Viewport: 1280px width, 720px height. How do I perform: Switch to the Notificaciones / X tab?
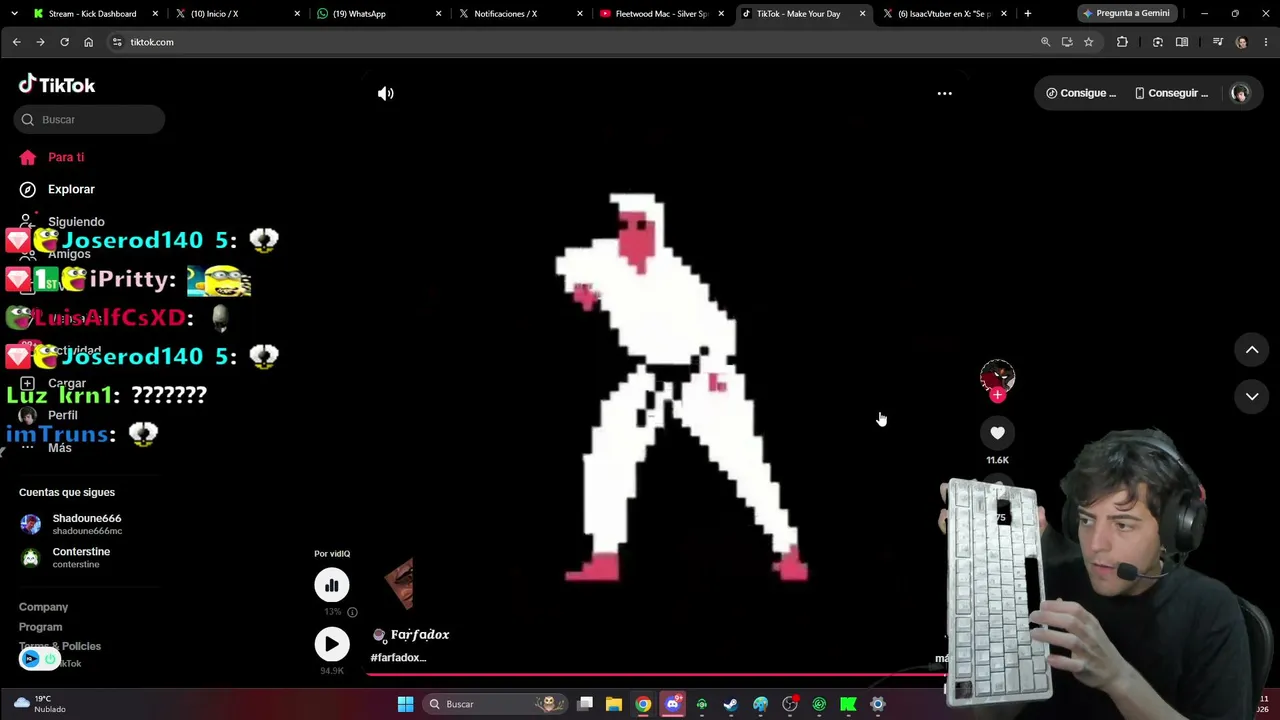[519, 14]
